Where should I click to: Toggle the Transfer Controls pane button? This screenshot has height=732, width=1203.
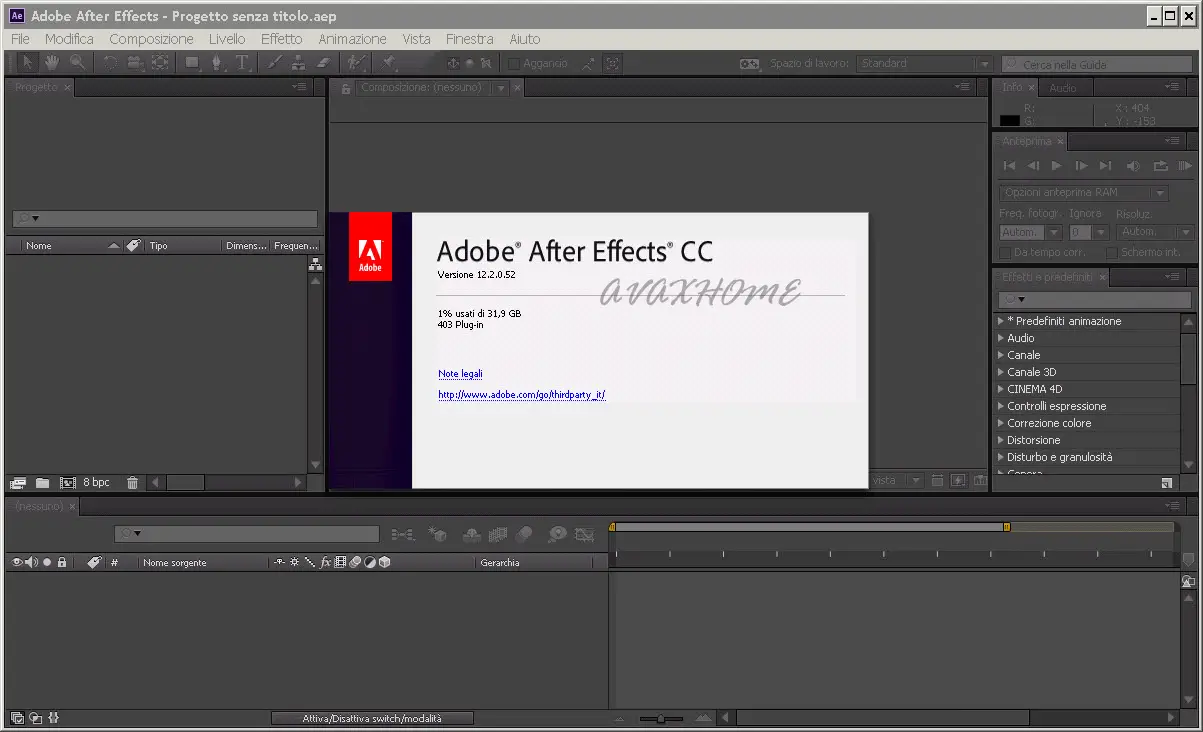35,718
